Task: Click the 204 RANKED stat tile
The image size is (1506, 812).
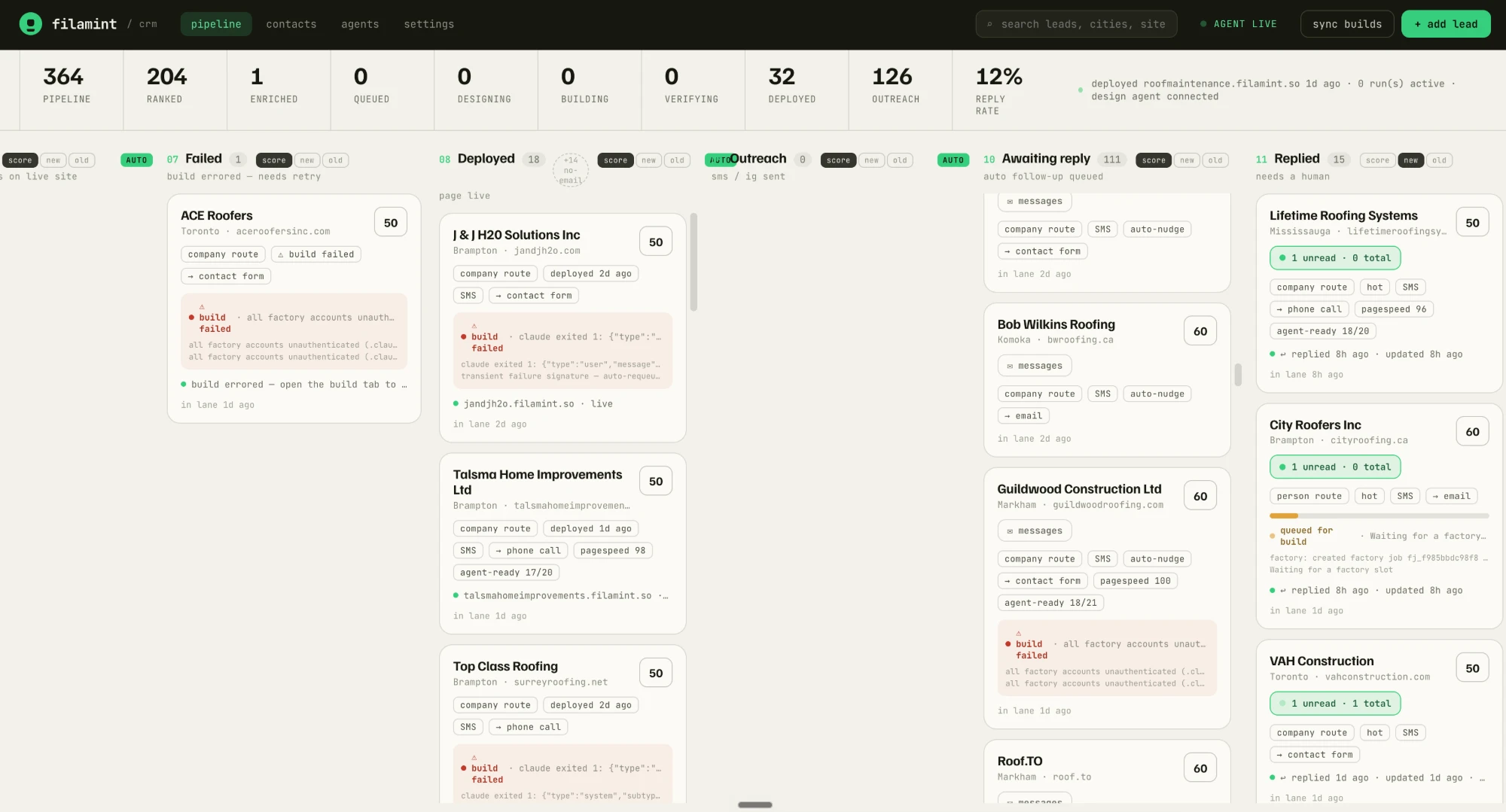Action: tap(175, 90)
